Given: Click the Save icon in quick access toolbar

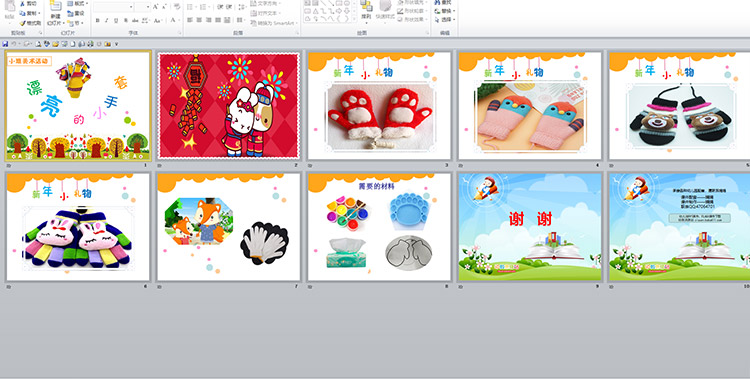Looking at the screenshot, I should point(5,44).
